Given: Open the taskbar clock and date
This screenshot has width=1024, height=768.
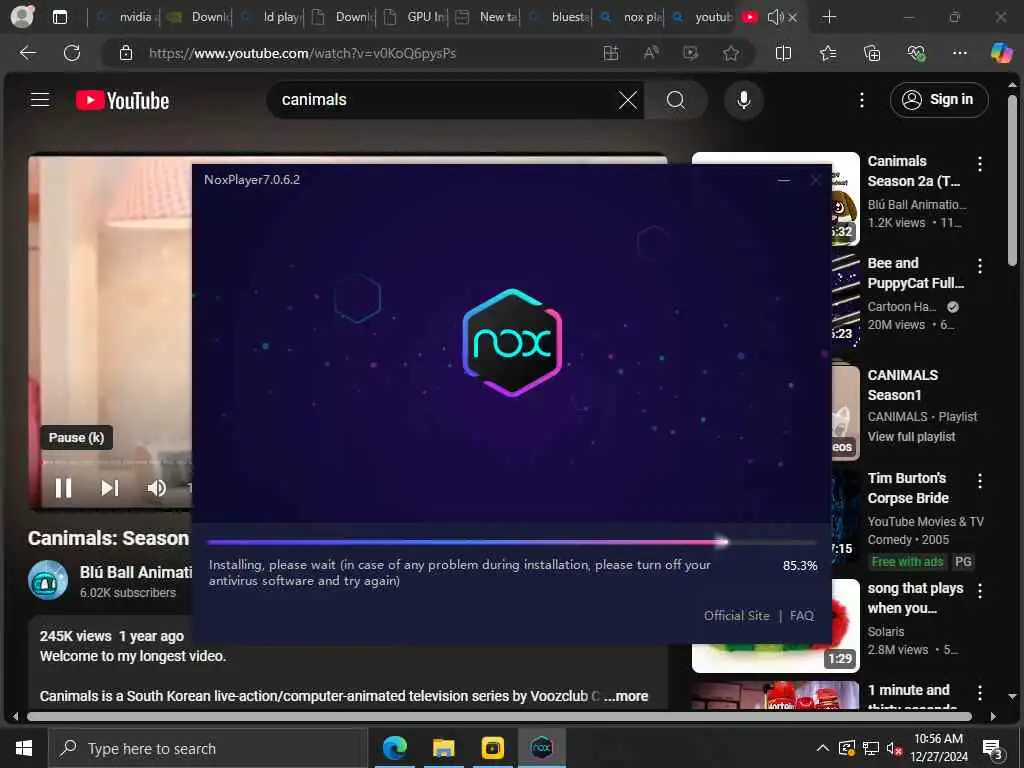Looking at the screenshot, I should coord(938,748).
